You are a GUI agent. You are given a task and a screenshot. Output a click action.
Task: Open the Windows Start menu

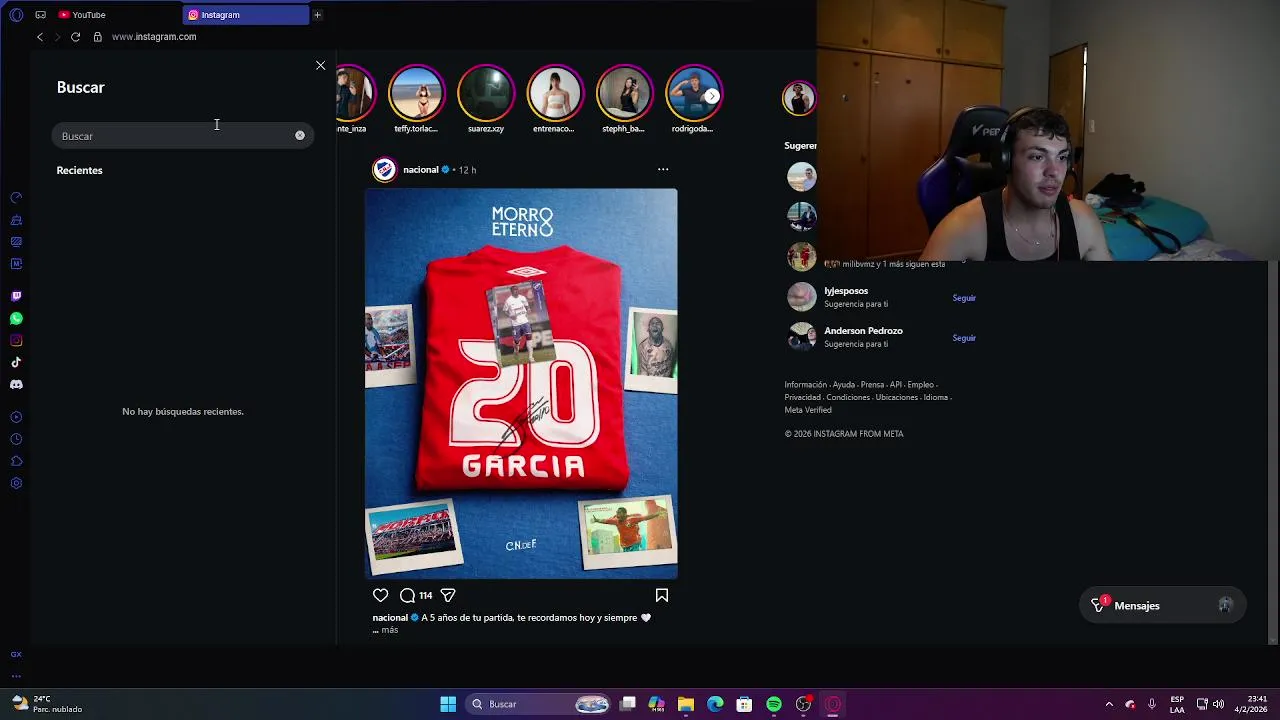pos(448,704)
